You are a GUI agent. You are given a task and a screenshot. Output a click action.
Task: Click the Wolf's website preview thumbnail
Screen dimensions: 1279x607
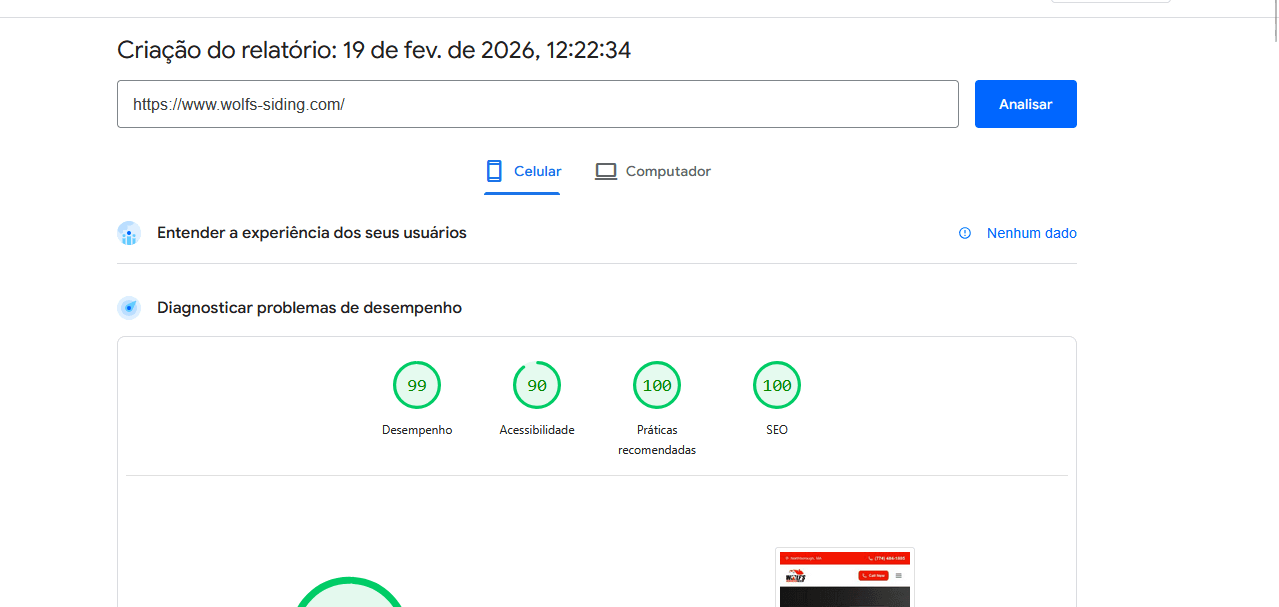coord(844,578)
